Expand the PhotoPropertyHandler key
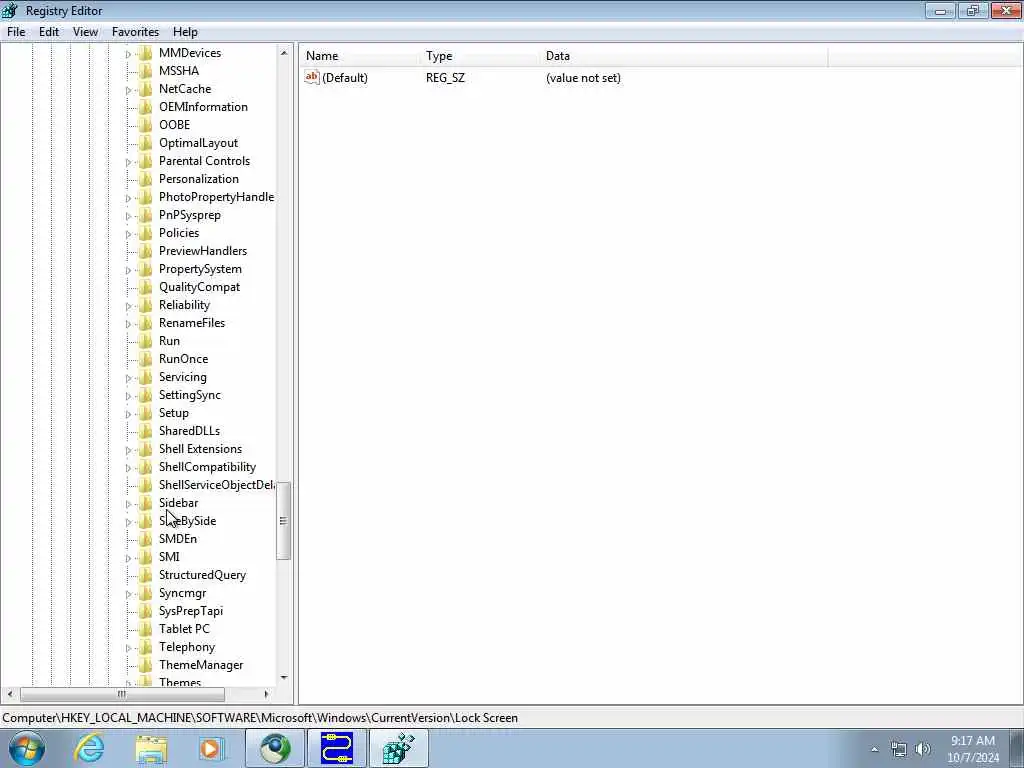1024x768 pixels. (x=128, y=198)
